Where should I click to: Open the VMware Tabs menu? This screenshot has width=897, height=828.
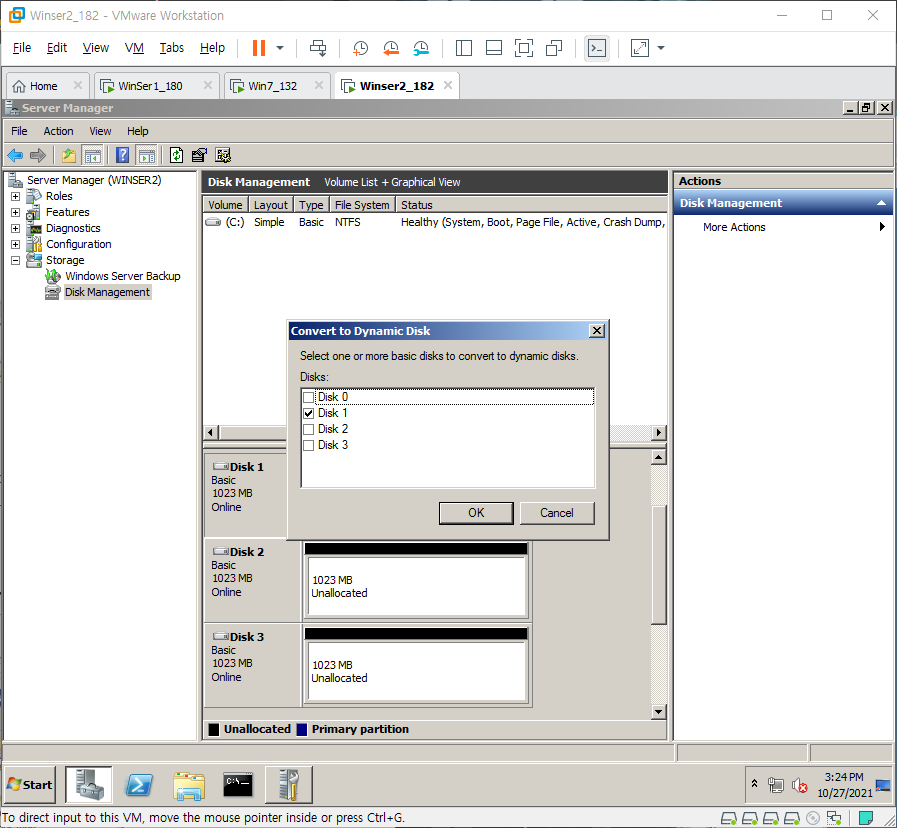click(x=172, y=48)
